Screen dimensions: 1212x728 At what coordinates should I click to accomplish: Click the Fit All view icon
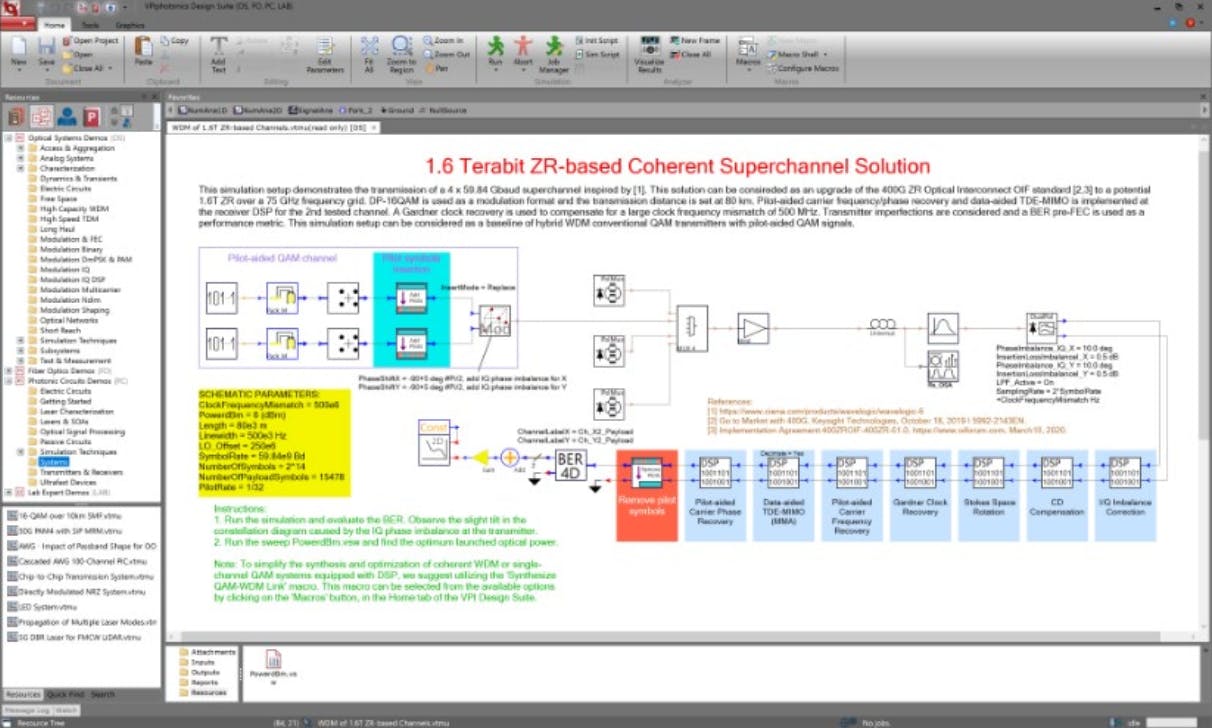click(369, 52)
